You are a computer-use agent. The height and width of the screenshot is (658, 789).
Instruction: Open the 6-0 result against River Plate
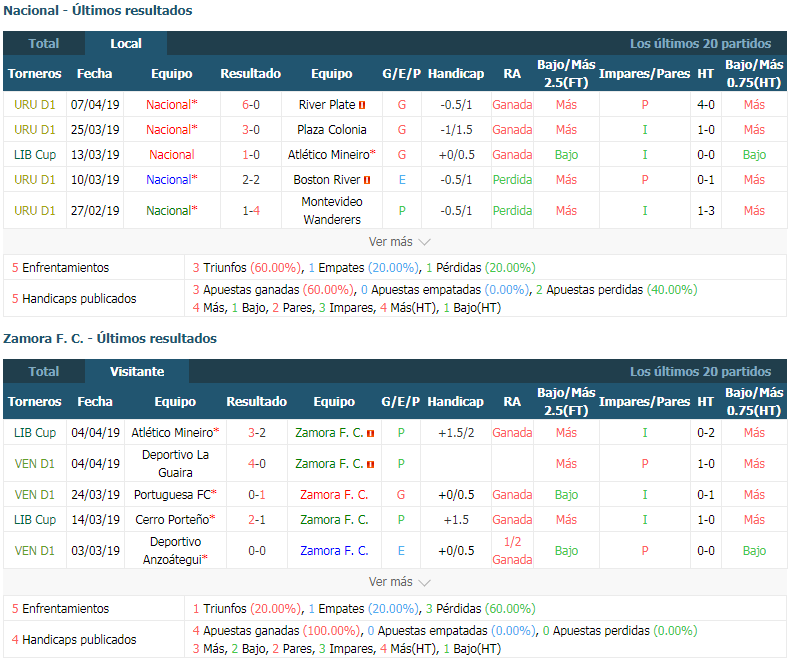pos(251,105)
